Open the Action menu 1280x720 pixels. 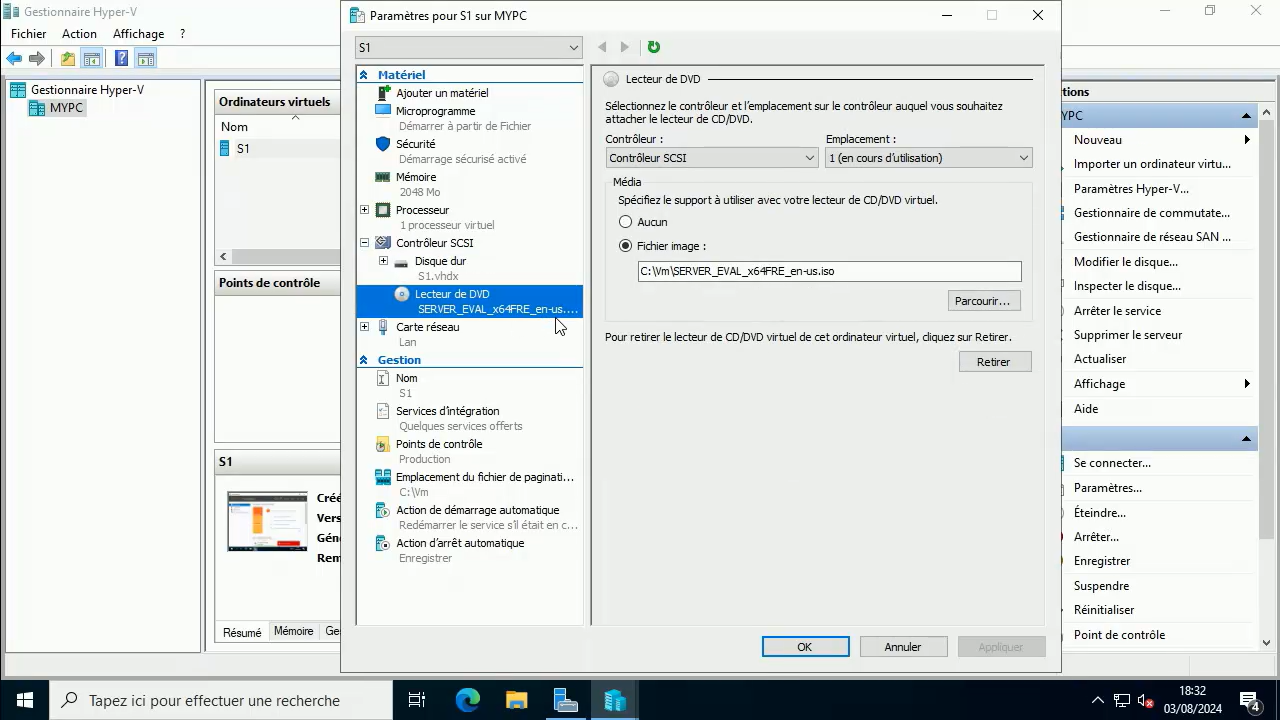click(x=79, y=33)
